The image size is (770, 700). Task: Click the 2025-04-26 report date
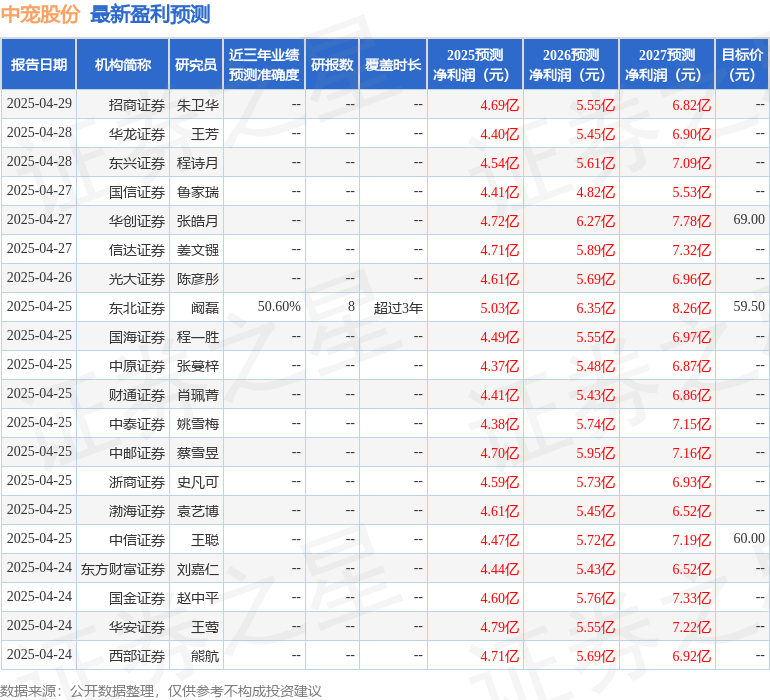pos(39,277)
